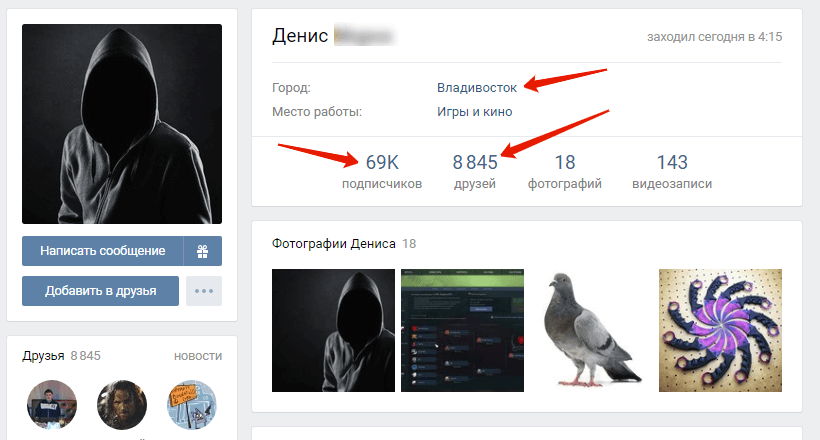Click the workplace link Игры и кино
This screenshot has height=440, width=820.
click(475, 112)
